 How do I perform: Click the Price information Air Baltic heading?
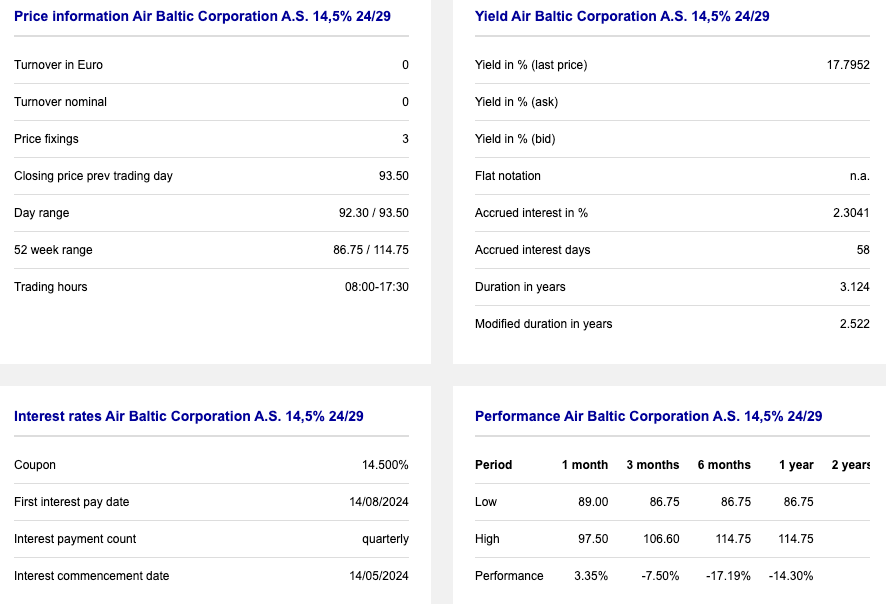tap(202, 16)
